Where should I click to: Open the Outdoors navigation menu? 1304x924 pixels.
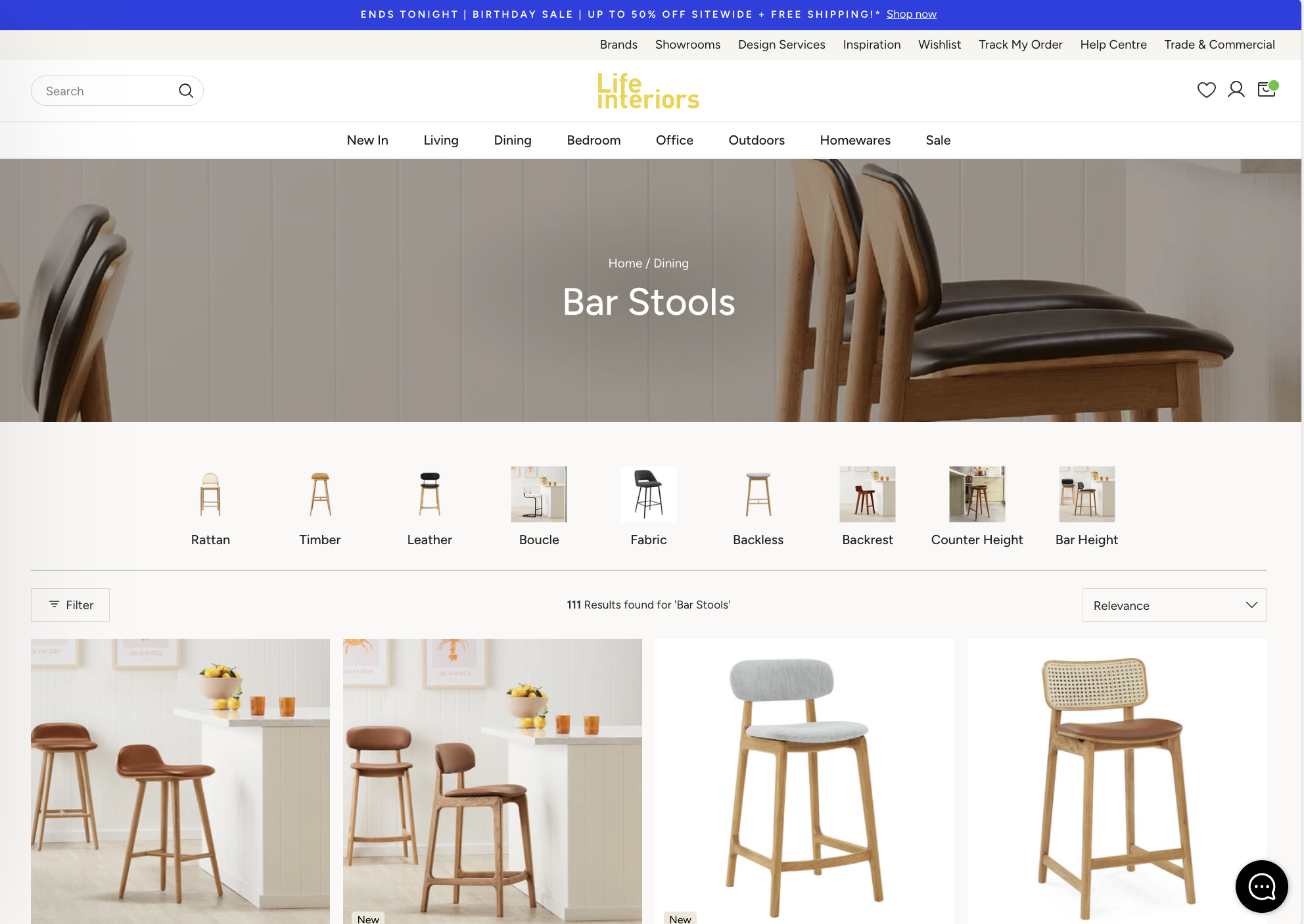[757, 140]
